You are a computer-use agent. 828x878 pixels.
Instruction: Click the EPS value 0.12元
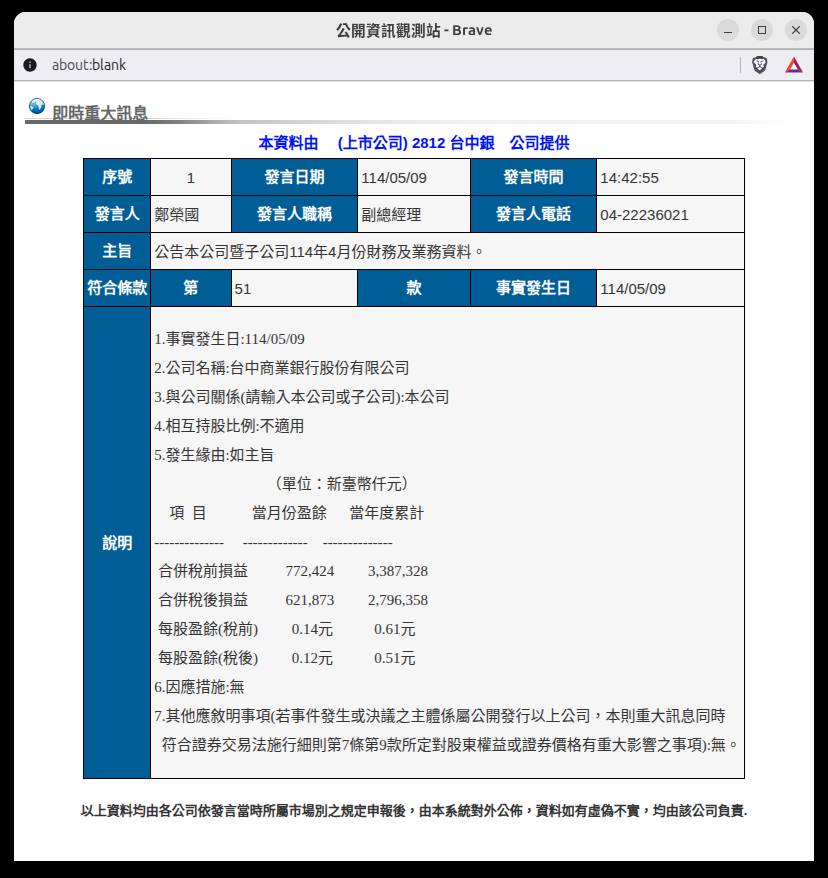click(x=312, y=658)
